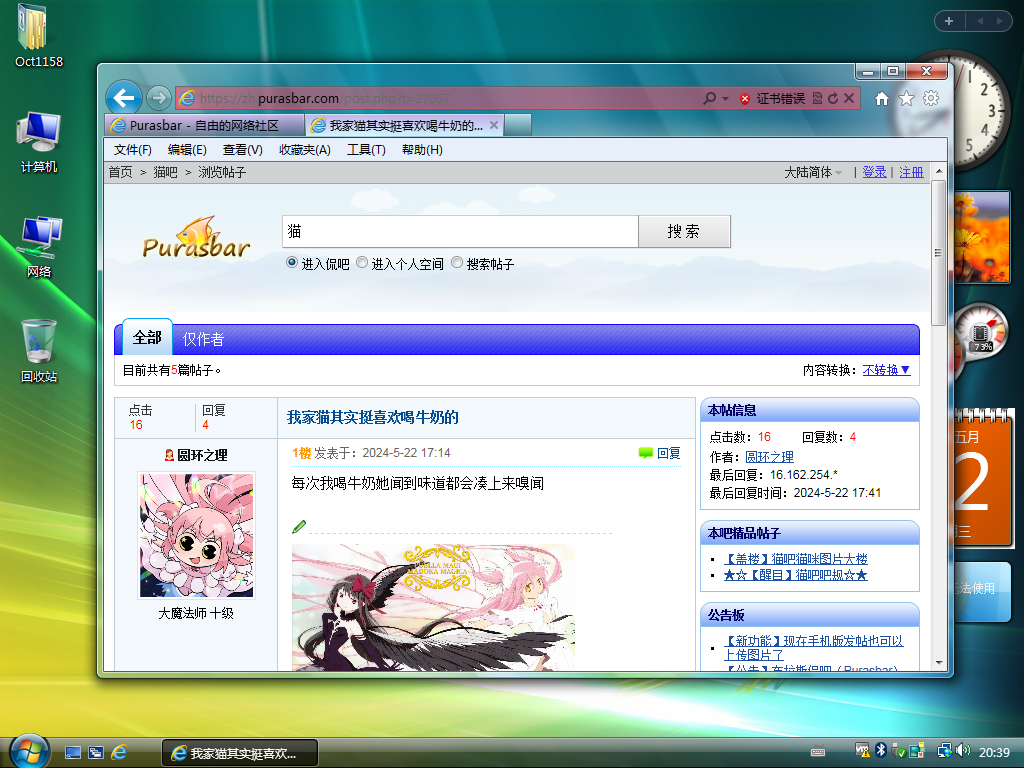Launch Internet Explorer from quick launch
The width and height of the screenshot is (1024, 768).
[x=119, y=752]
